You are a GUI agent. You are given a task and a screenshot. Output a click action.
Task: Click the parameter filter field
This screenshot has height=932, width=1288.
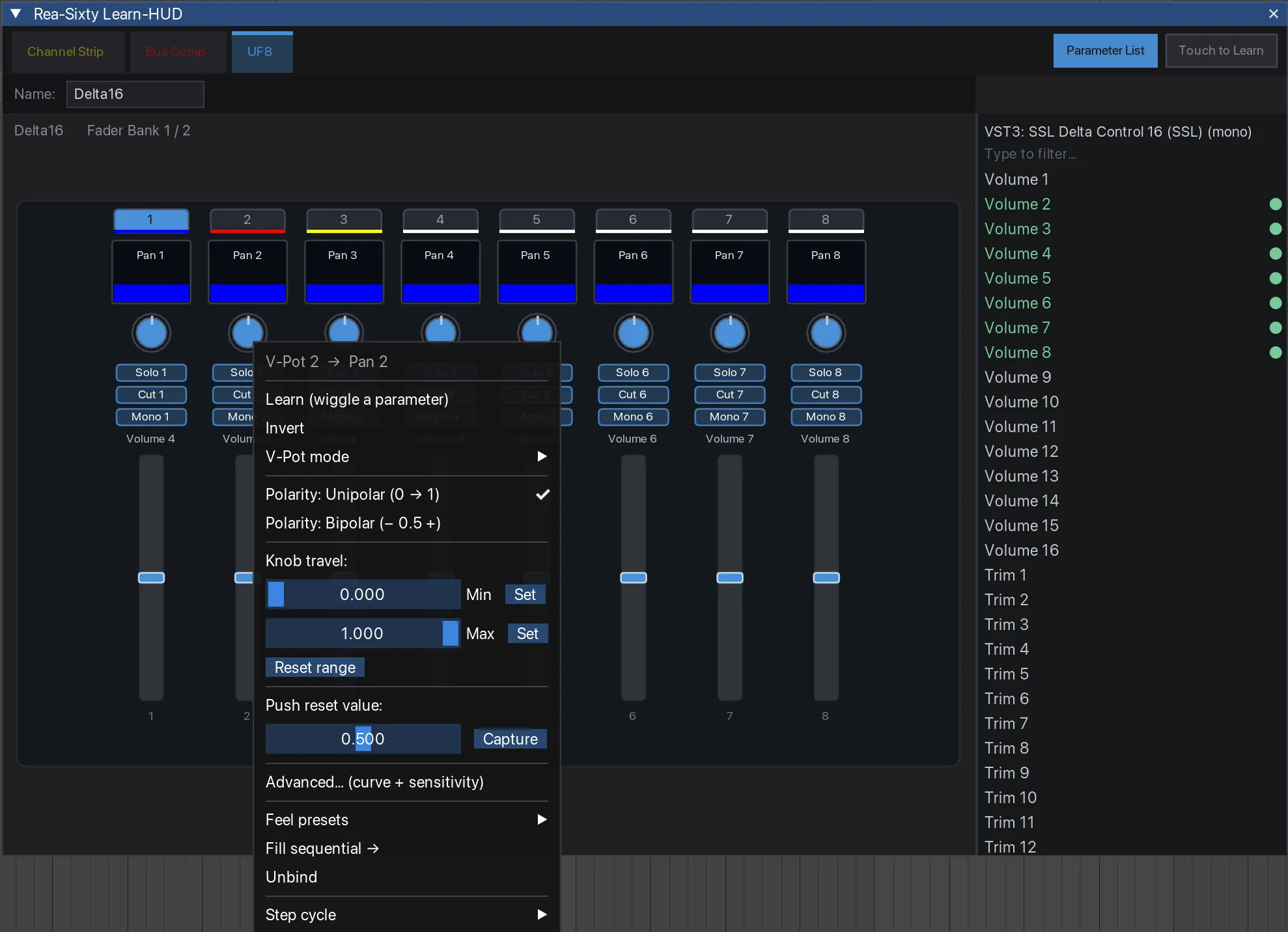(x=1132, y=154)
